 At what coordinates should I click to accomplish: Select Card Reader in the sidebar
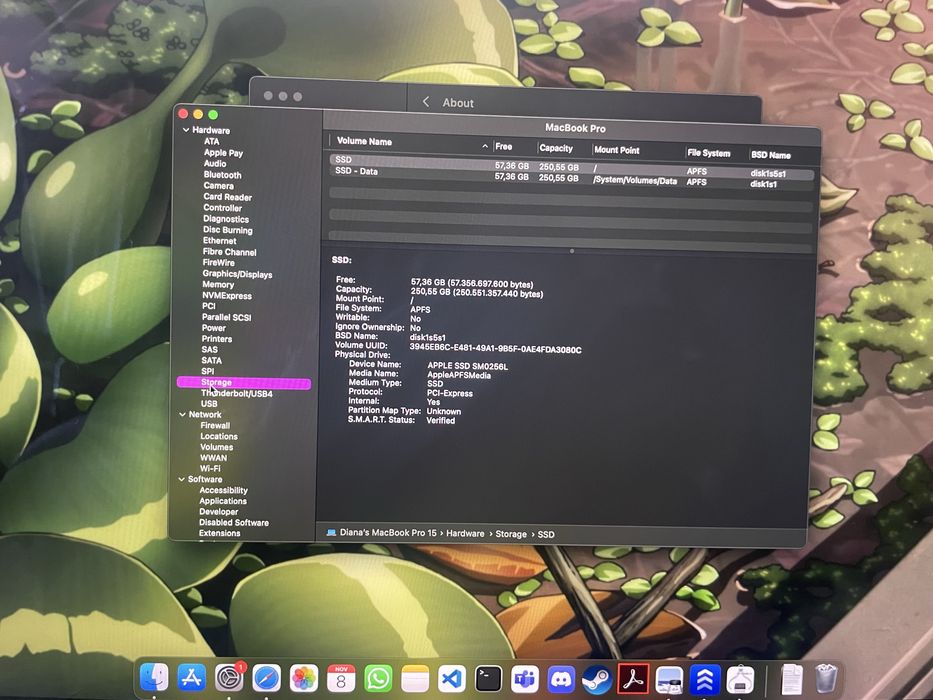(x=227, y=196)
